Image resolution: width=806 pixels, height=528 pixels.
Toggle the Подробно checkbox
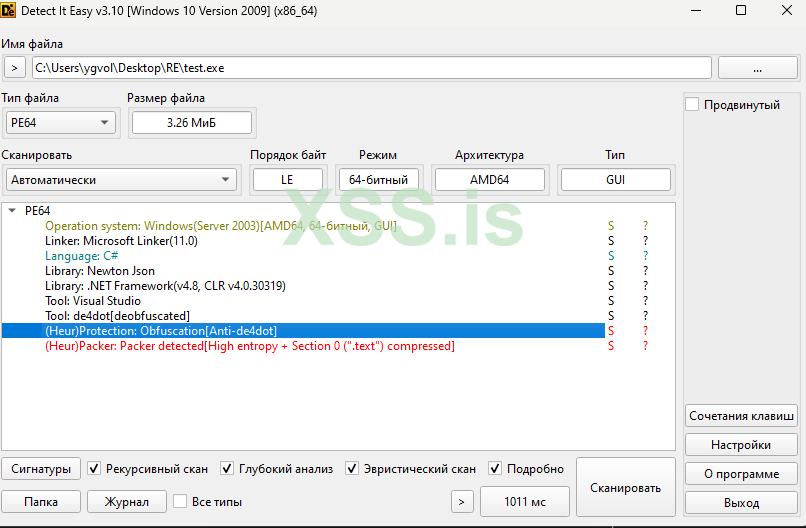coord(494,468)
